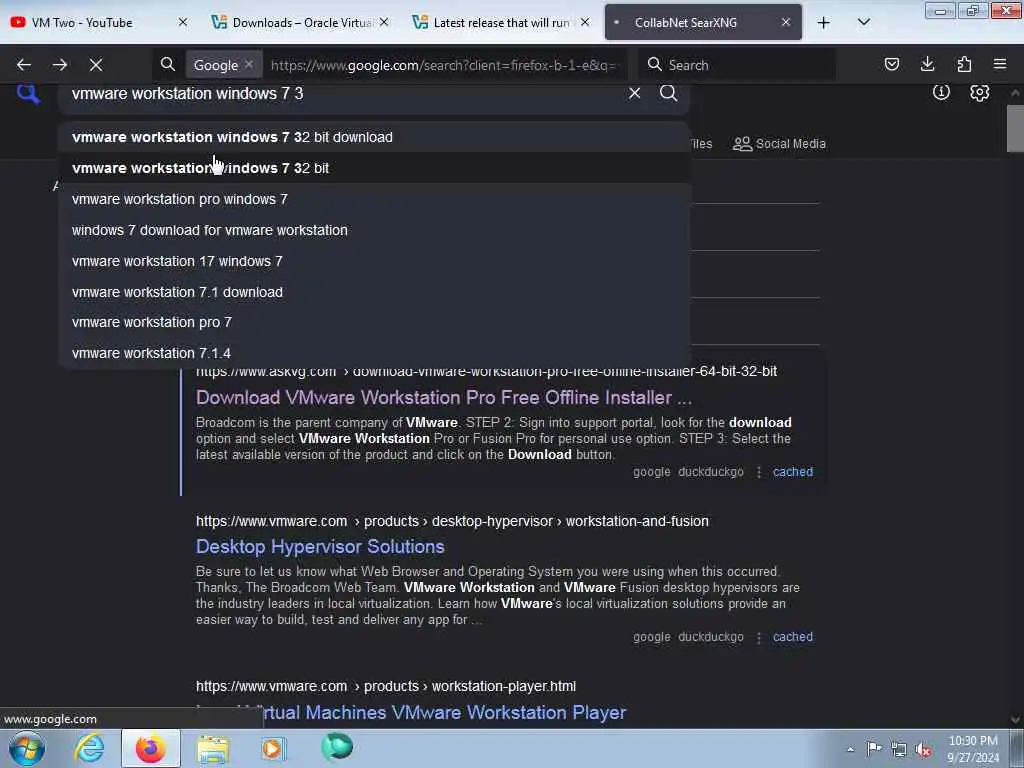The width and height of the screenshot is (1024, 768).
Task: Choose suggestion 'vmware workstation 17 windows 7'
Action: pyautogui.click(x=374, y=261)
